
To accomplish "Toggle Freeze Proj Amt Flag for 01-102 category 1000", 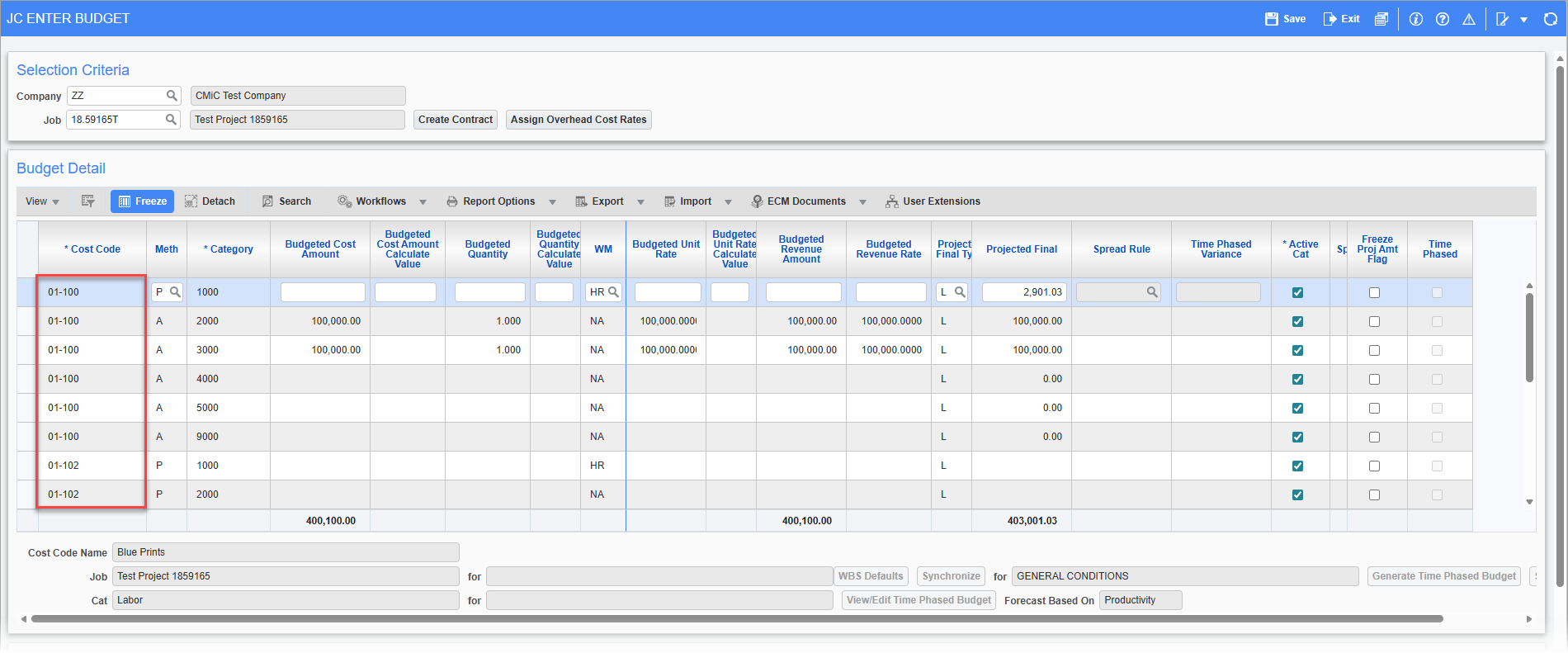I will (1374, 466).
